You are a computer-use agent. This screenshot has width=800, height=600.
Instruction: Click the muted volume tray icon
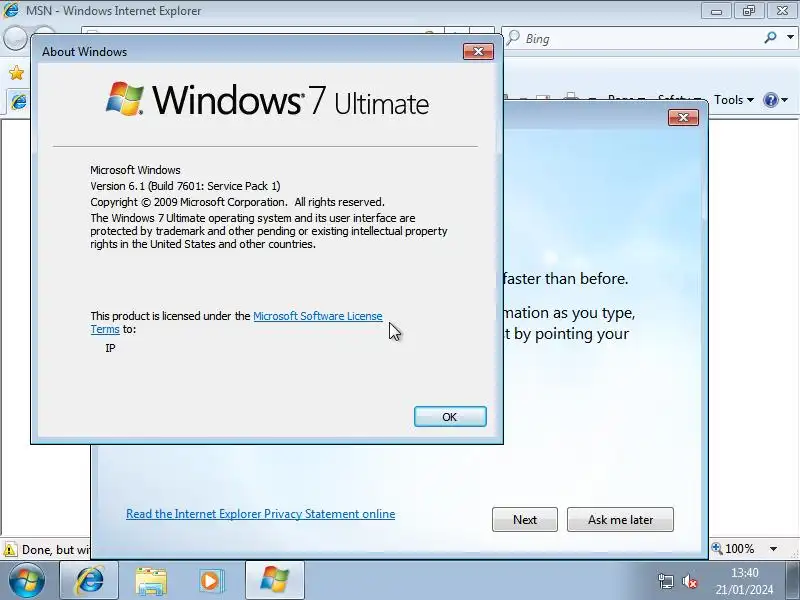[x=689, y=581]
